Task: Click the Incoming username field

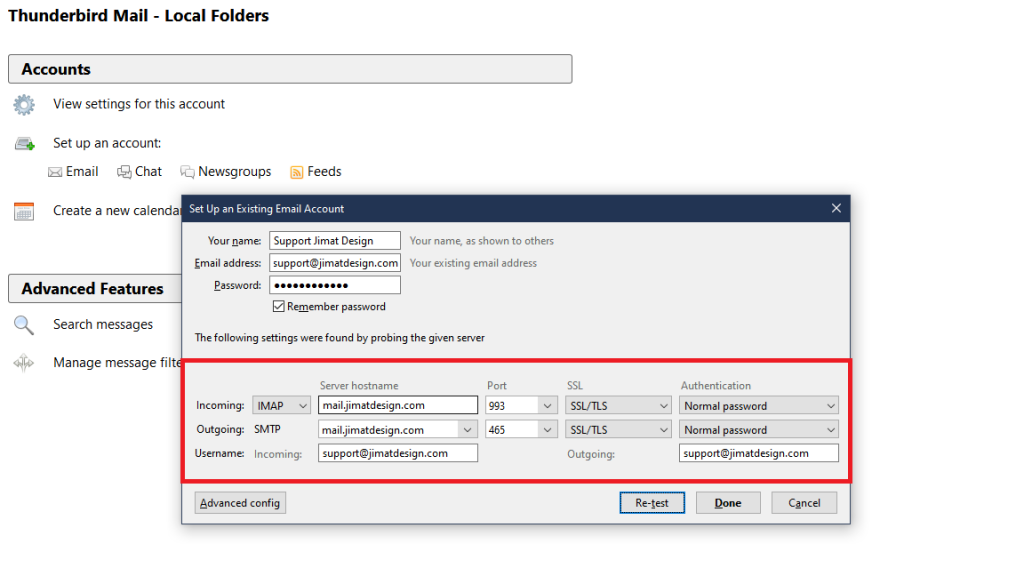Action: (x=398, y=453)
